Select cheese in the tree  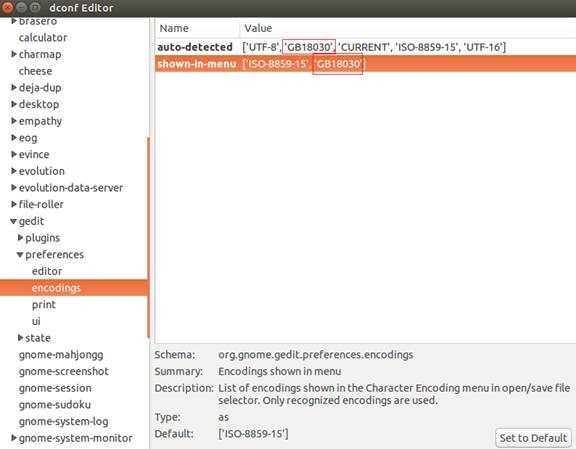[35, 71]
